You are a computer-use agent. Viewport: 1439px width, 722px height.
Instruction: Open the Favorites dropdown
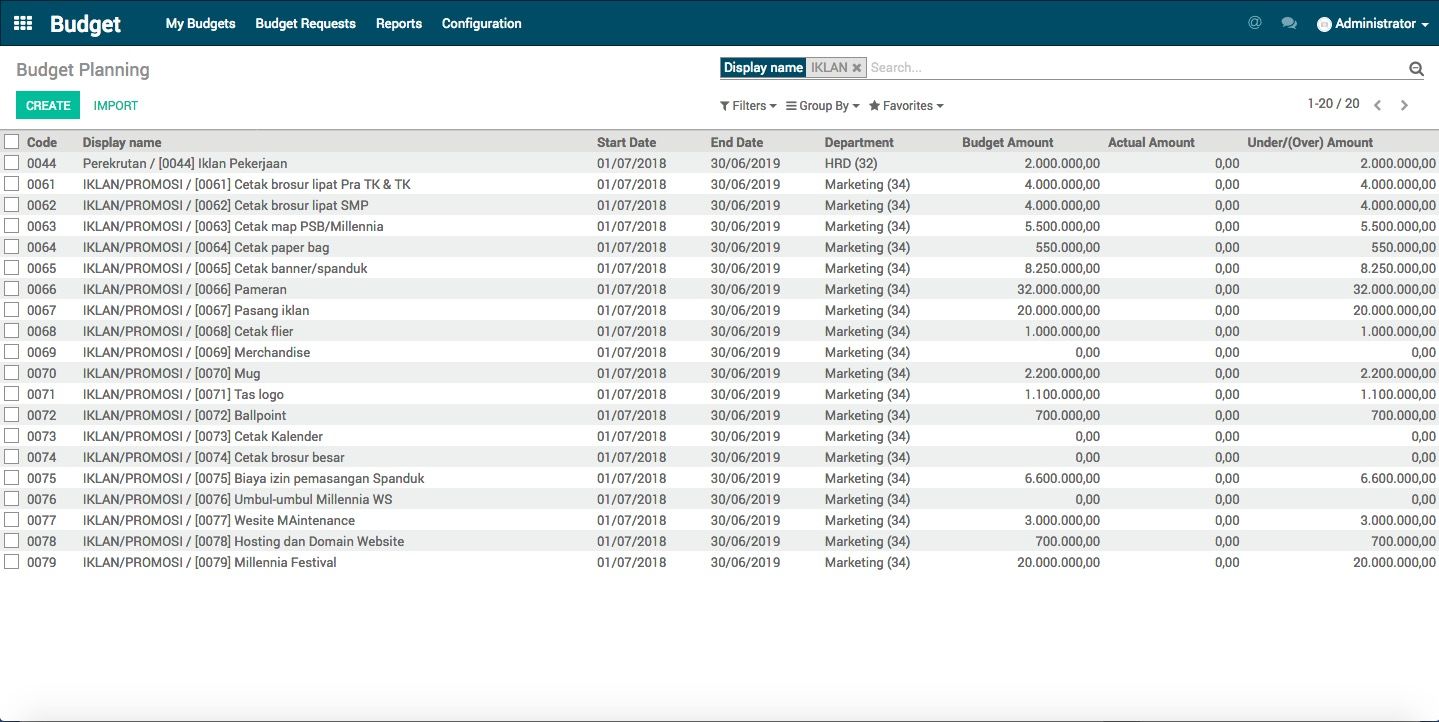(x=906, y=106)
